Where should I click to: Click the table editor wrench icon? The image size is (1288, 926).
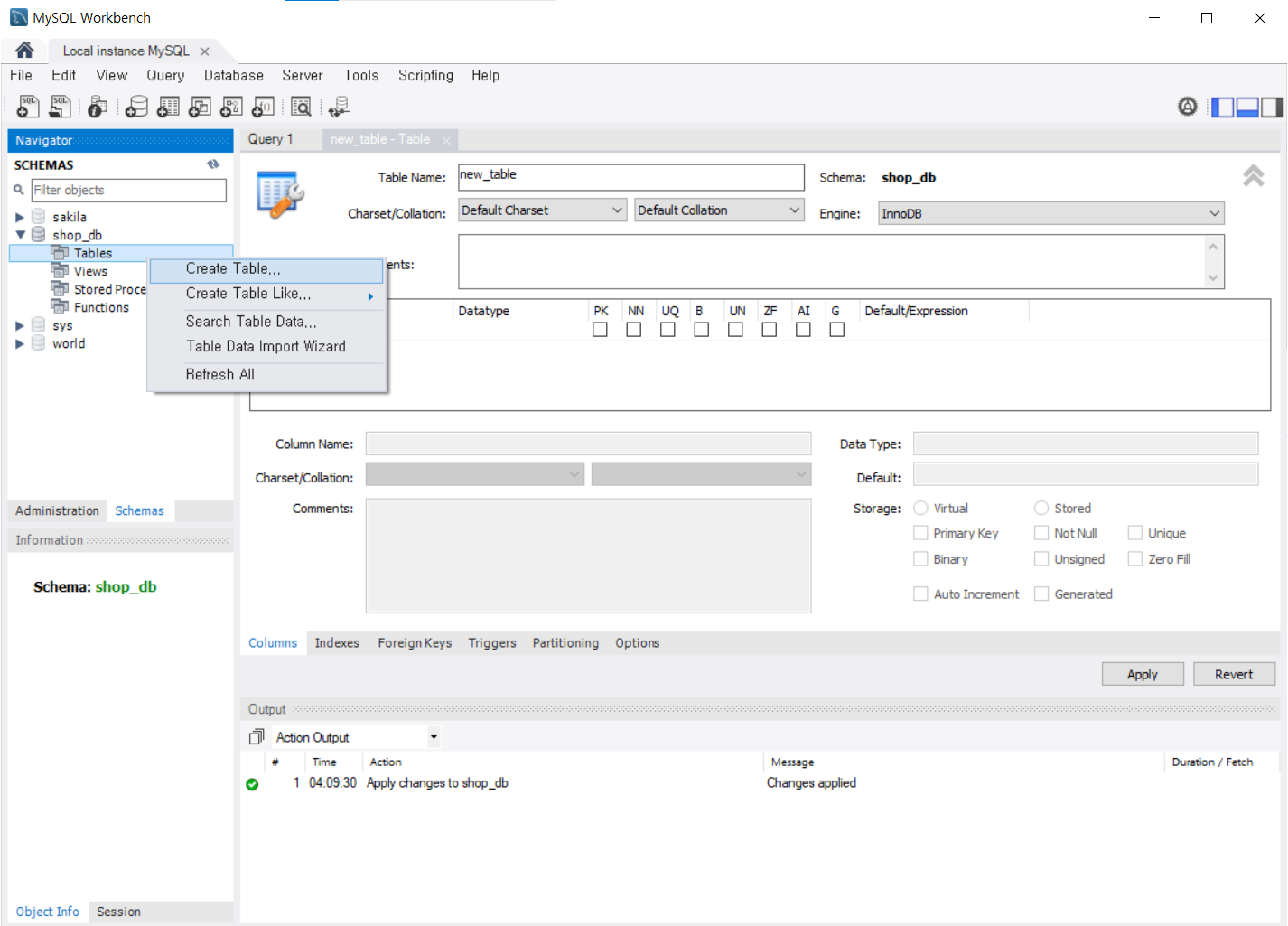pyautogui.click(x=280, y=194)
